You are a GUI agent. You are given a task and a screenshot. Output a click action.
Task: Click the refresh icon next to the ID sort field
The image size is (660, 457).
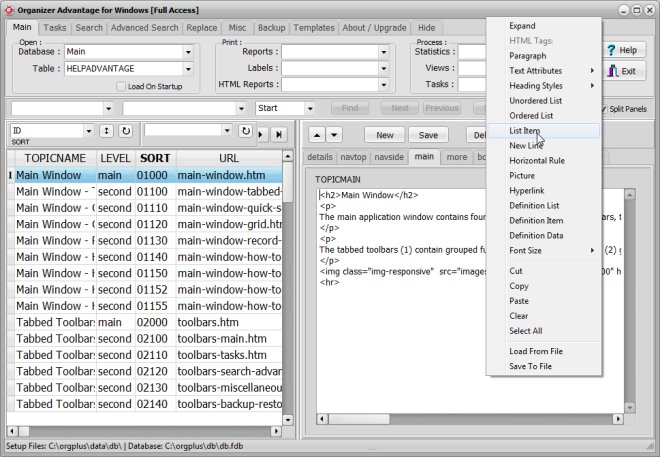(x=125, y=131)
